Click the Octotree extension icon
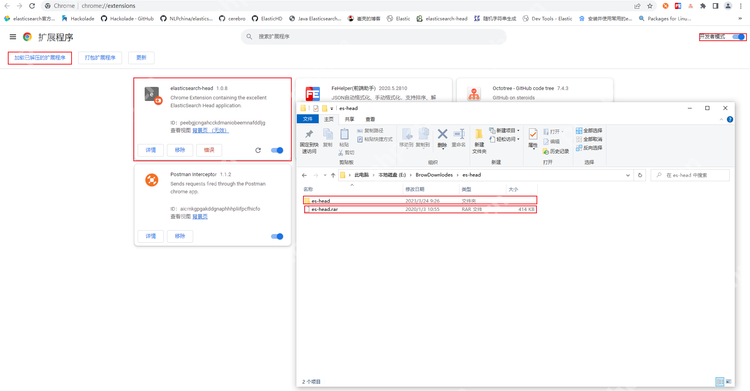The height and width of the screenshot is (391, 750). (x=474, y=93)
